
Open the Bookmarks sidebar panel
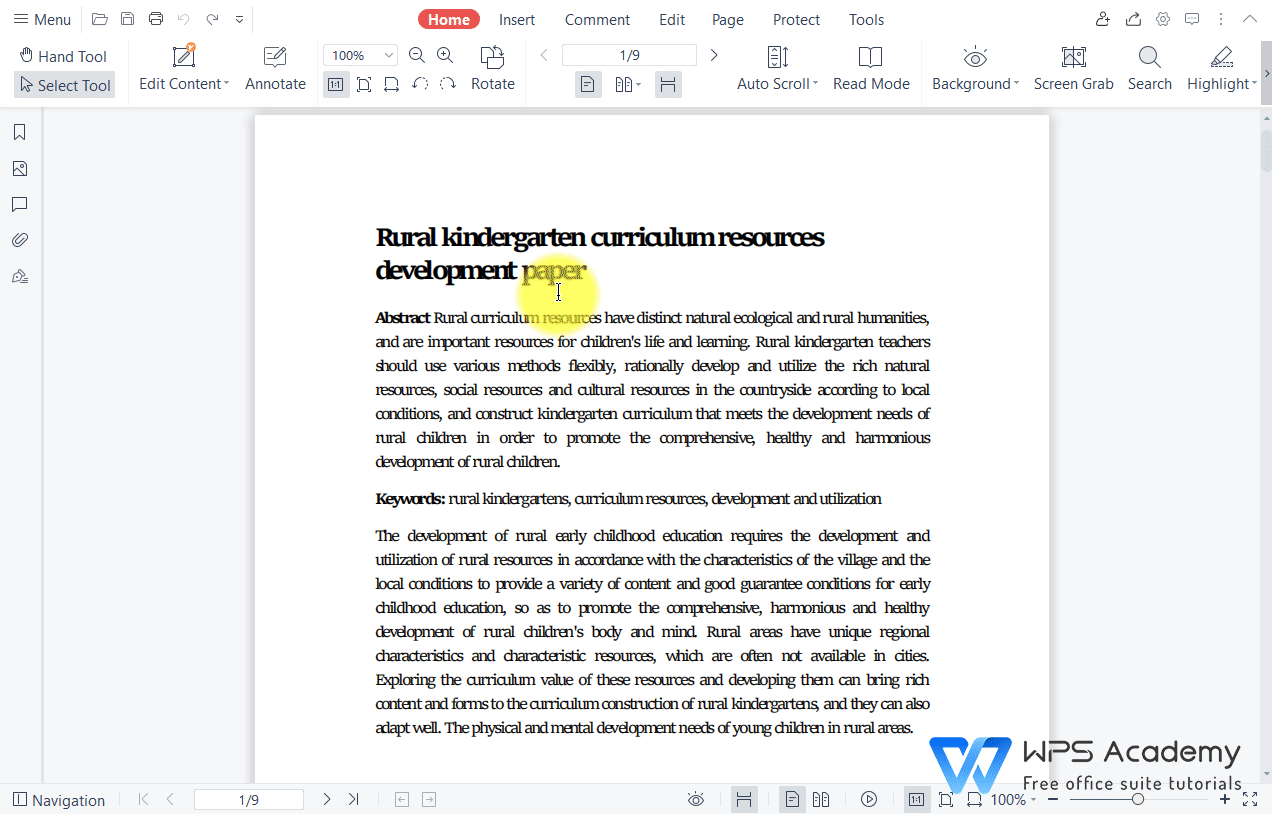pyautogui.click(x=20, y=131)
